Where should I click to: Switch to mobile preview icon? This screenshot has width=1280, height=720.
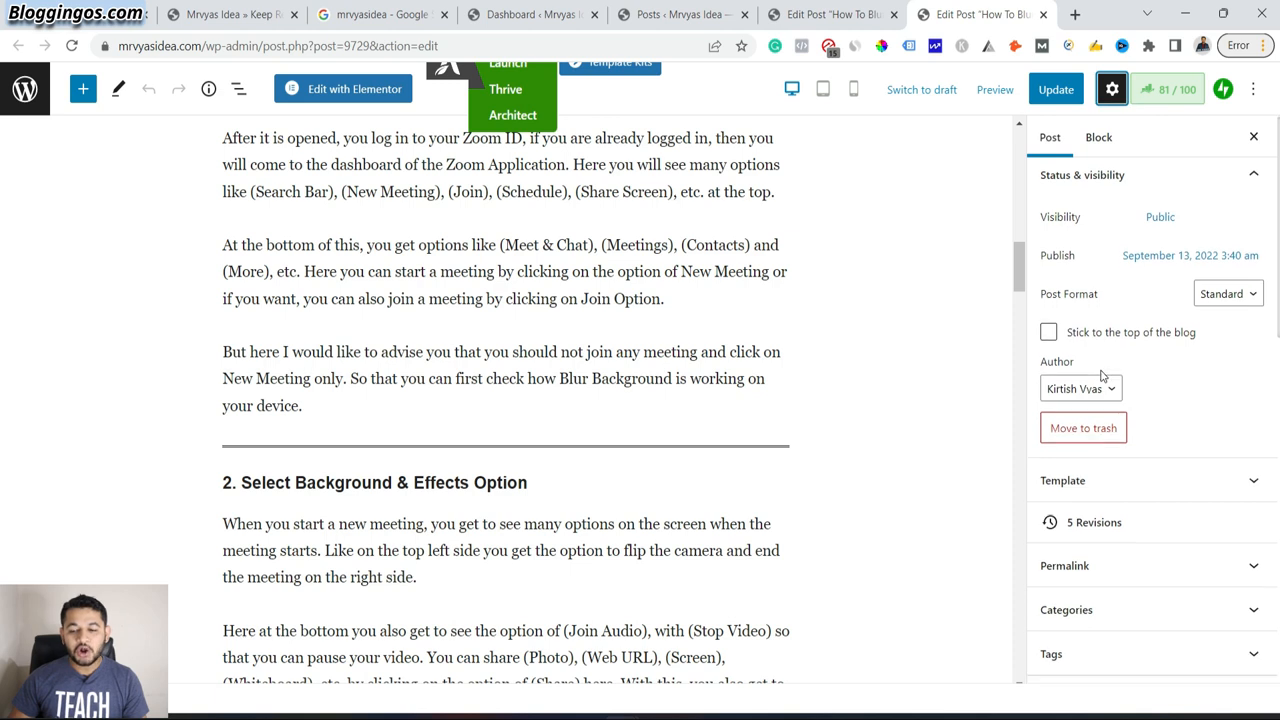click(853, 89)
